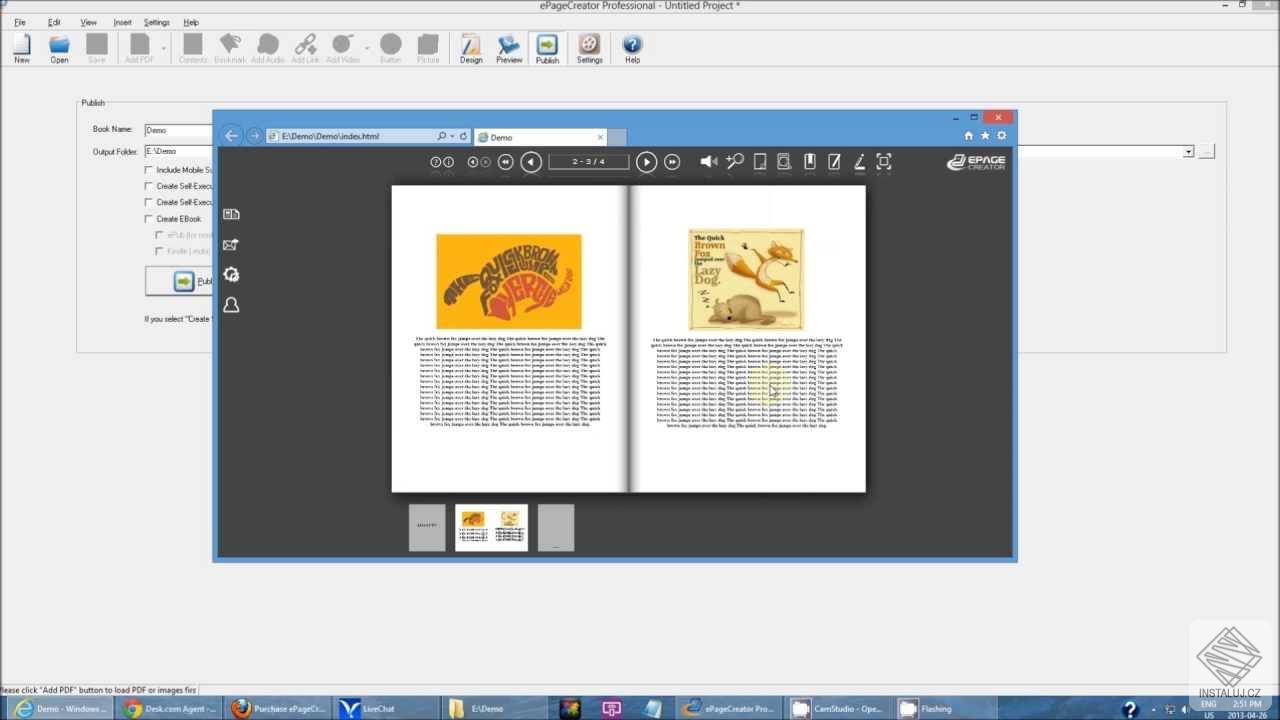The height and width of the screenshot is (720, 1280).
Task: Open a project with the Open icon
Action: [60, 48]
